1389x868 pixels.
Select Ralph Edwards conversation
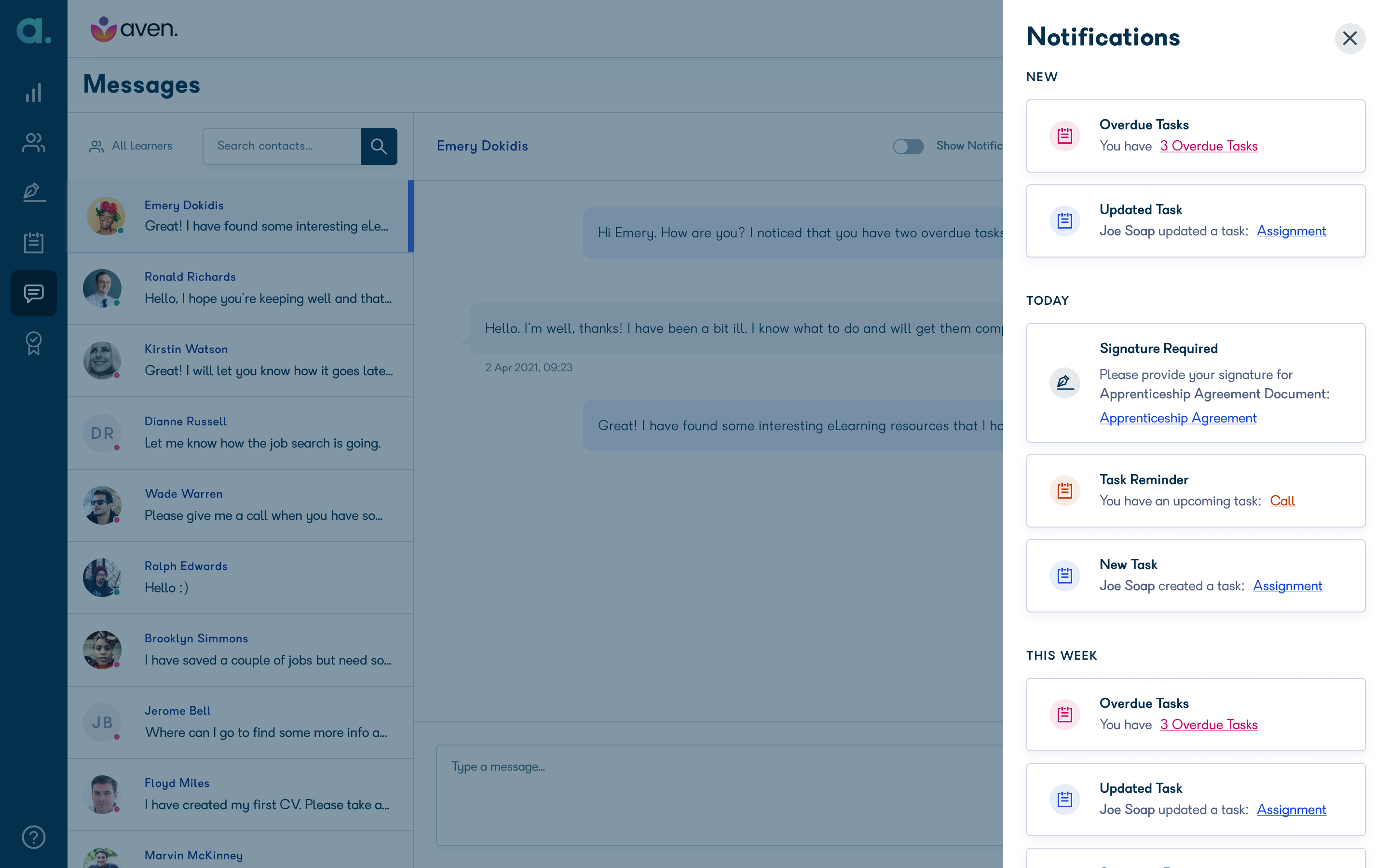240,578
